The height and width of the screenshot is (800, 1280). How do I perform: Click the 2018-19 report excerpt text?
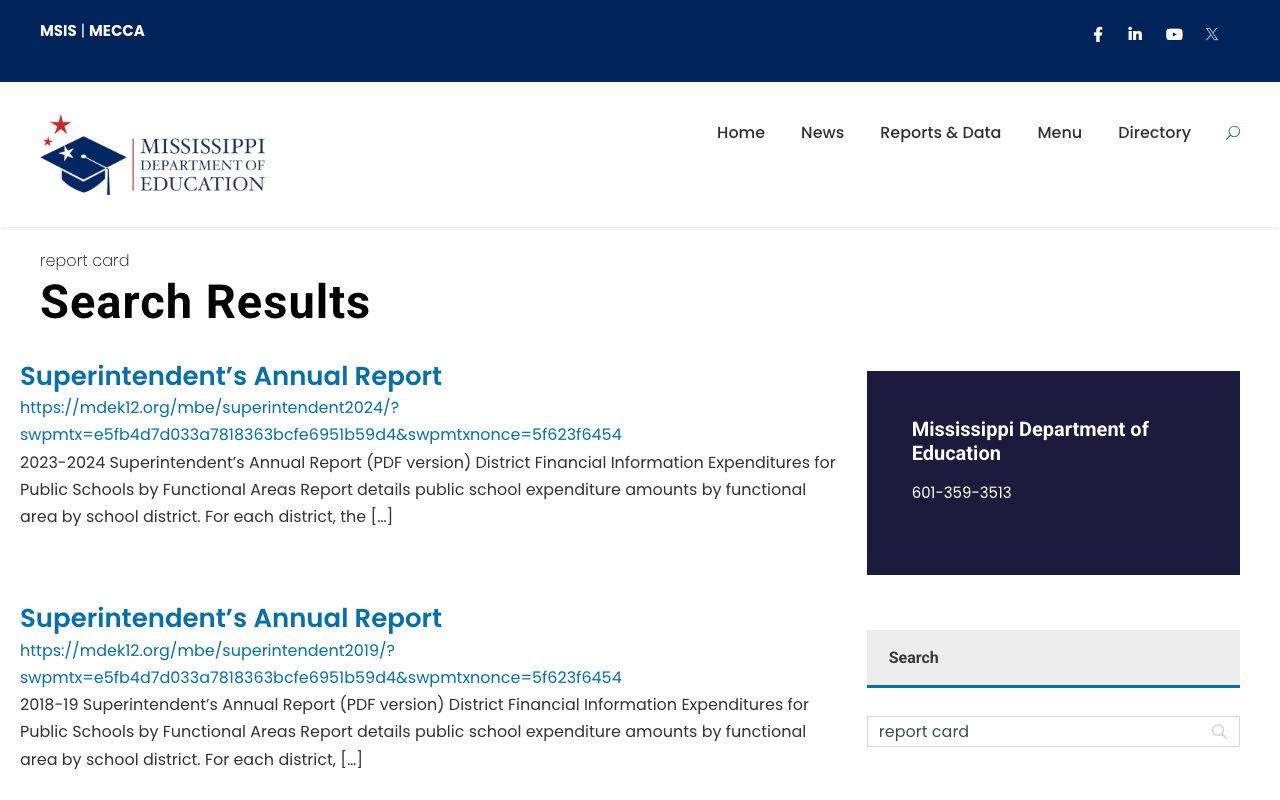click(x=415, y=732)
